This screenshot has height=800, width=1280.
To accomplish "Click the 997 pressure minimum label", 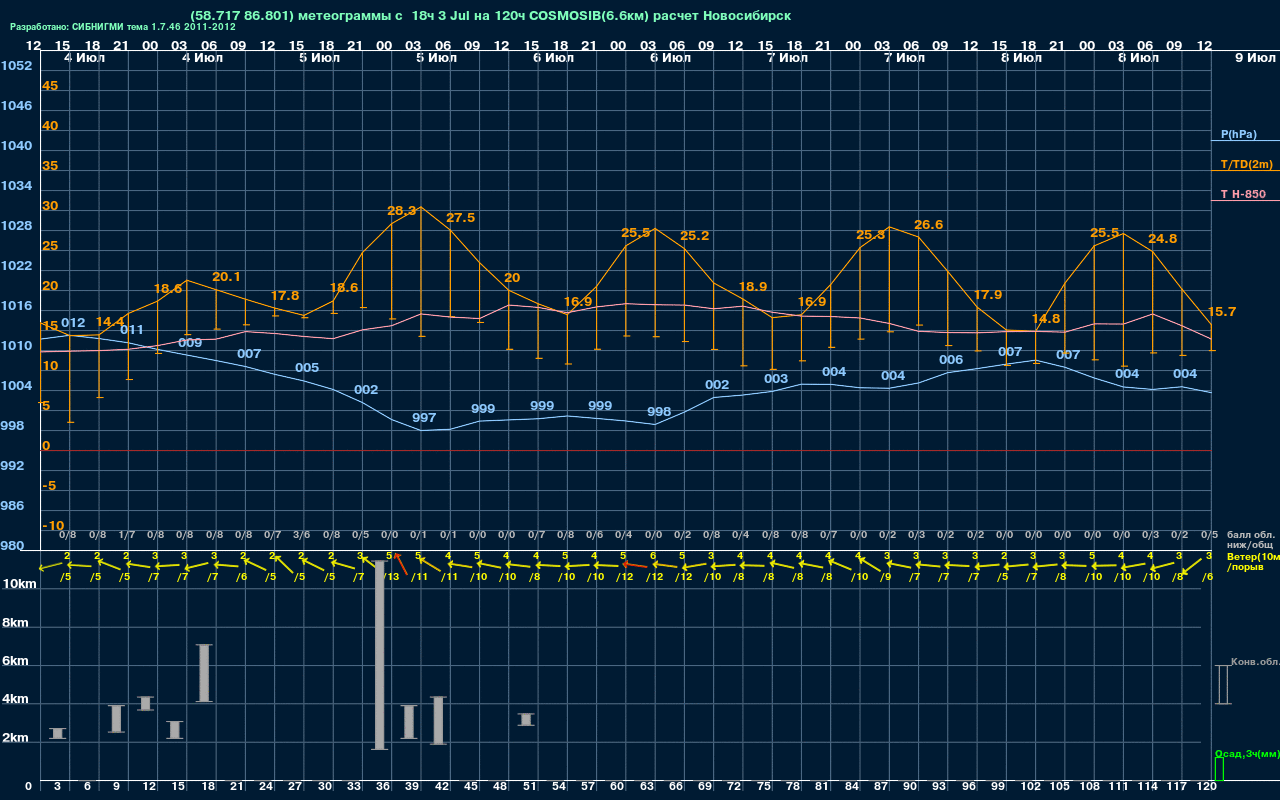I will [424, 418].
